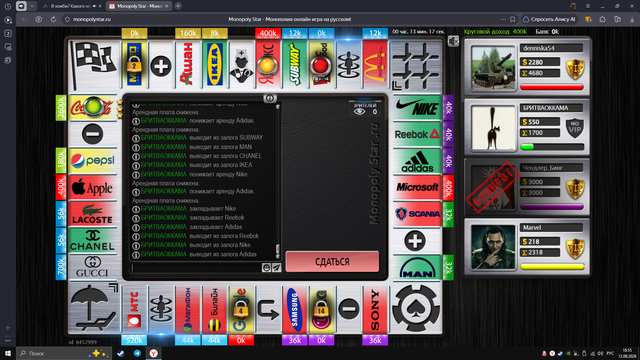Open БРИТВАОККАМА player avatar
The width and height of the screenshot is (640, 360).
(493, 127)
